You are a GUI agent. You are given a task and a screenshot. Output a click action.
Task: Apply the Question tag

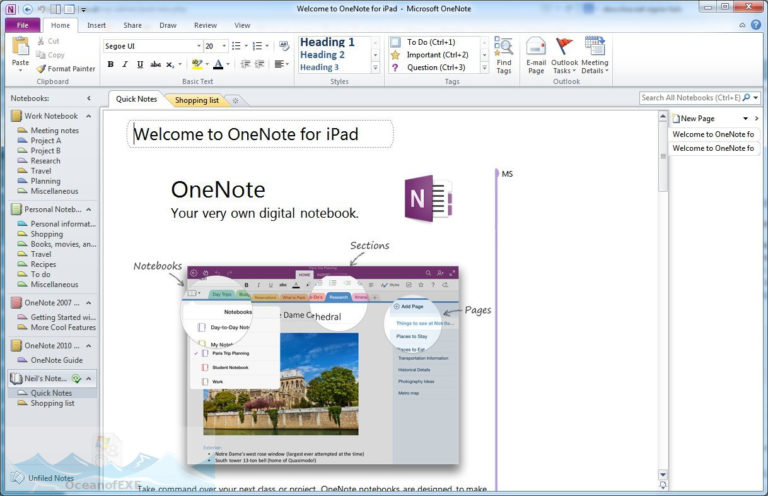pos(395,68)
